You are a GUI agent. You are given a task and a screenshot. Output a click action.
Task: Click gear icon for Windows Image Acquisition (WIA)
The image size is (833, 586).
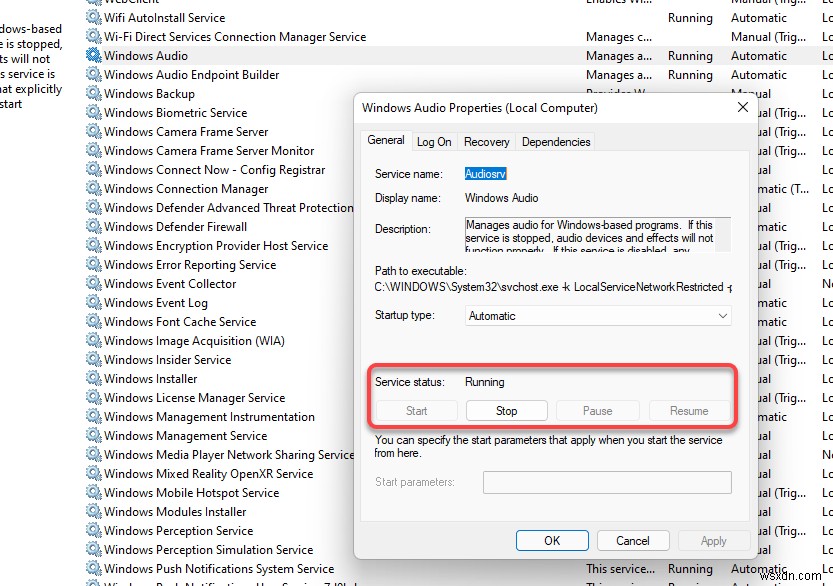(94, 341)
